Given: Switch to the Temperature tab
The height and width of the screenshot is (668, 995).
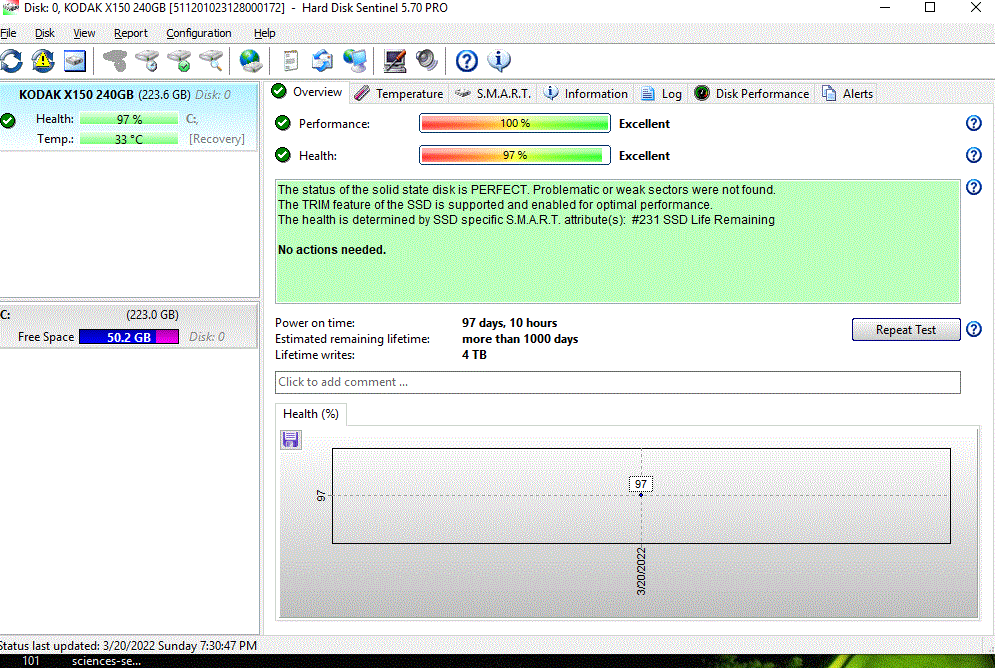Looking at the screenshot, I should click(399, 93).
